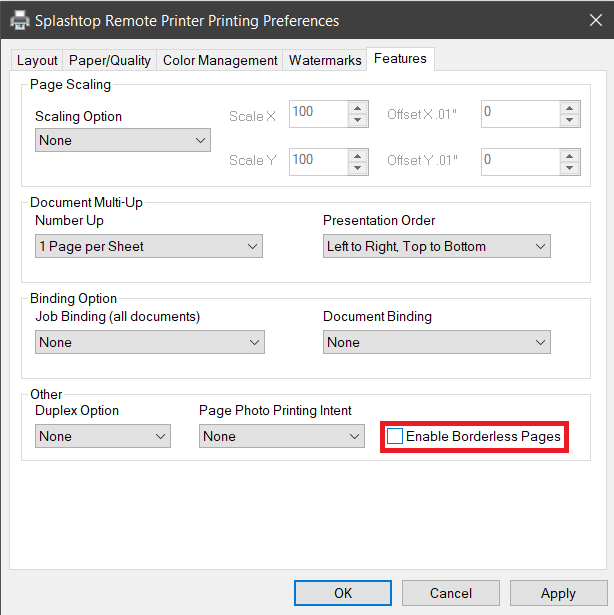Click the Offset X input field
Viewport: 614px width, 615px height.
[518, 114]
